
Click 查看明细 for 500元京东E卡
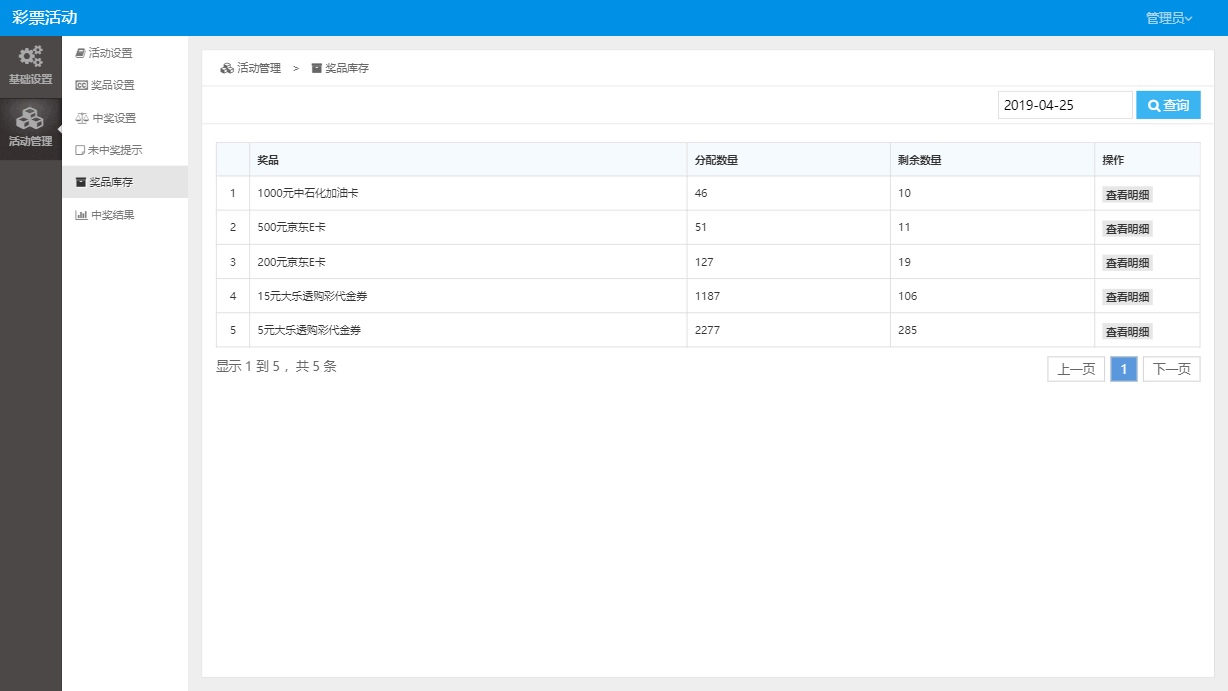click(x=1127, y=229)
